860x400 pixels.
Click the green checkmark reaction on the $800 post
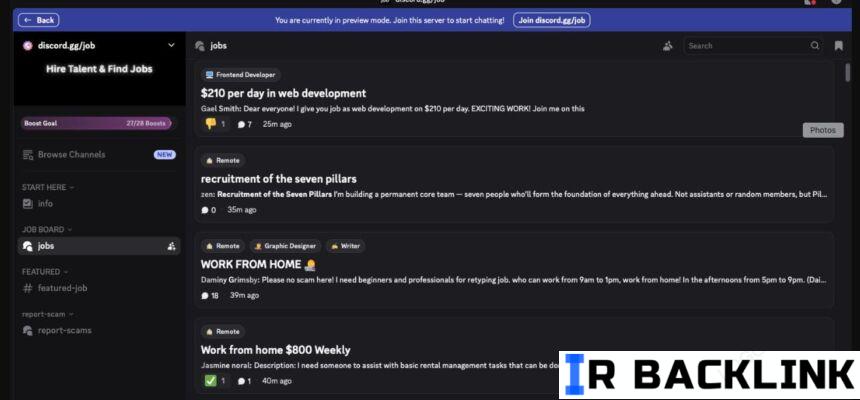tap(215, 380)
